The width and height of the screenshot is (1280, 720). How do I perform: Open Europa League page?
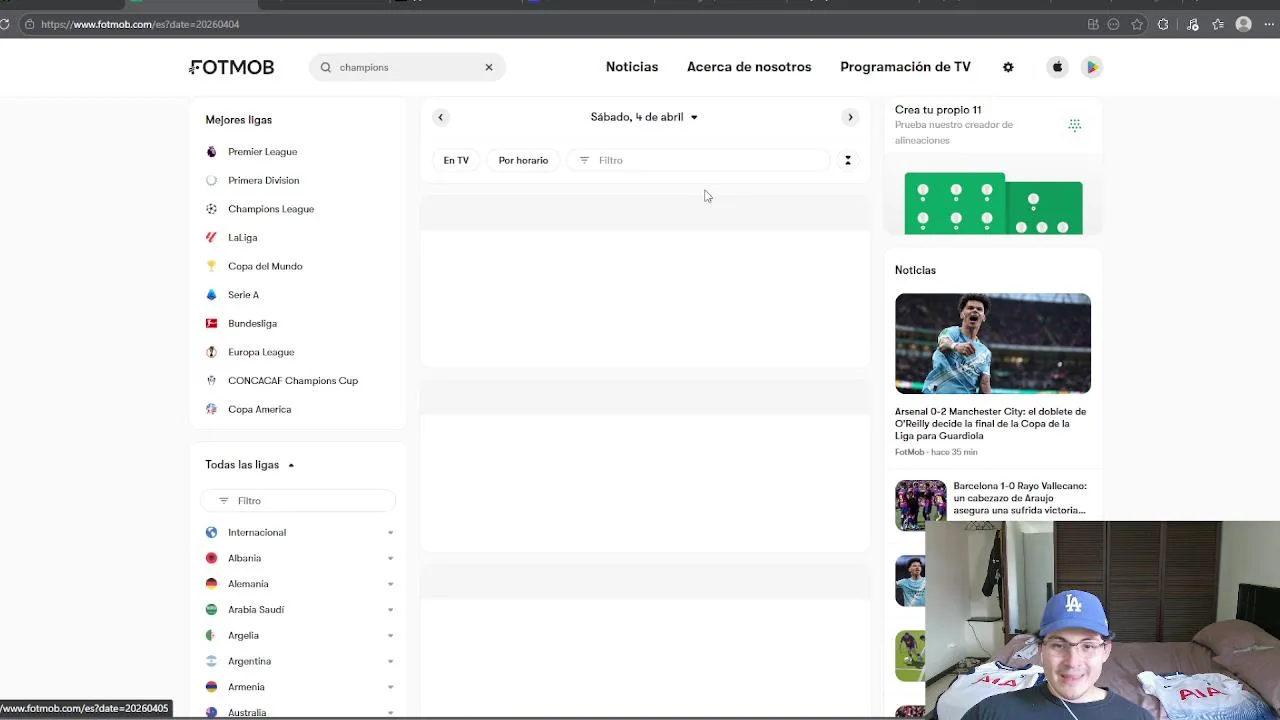click(x=261, y=352)
